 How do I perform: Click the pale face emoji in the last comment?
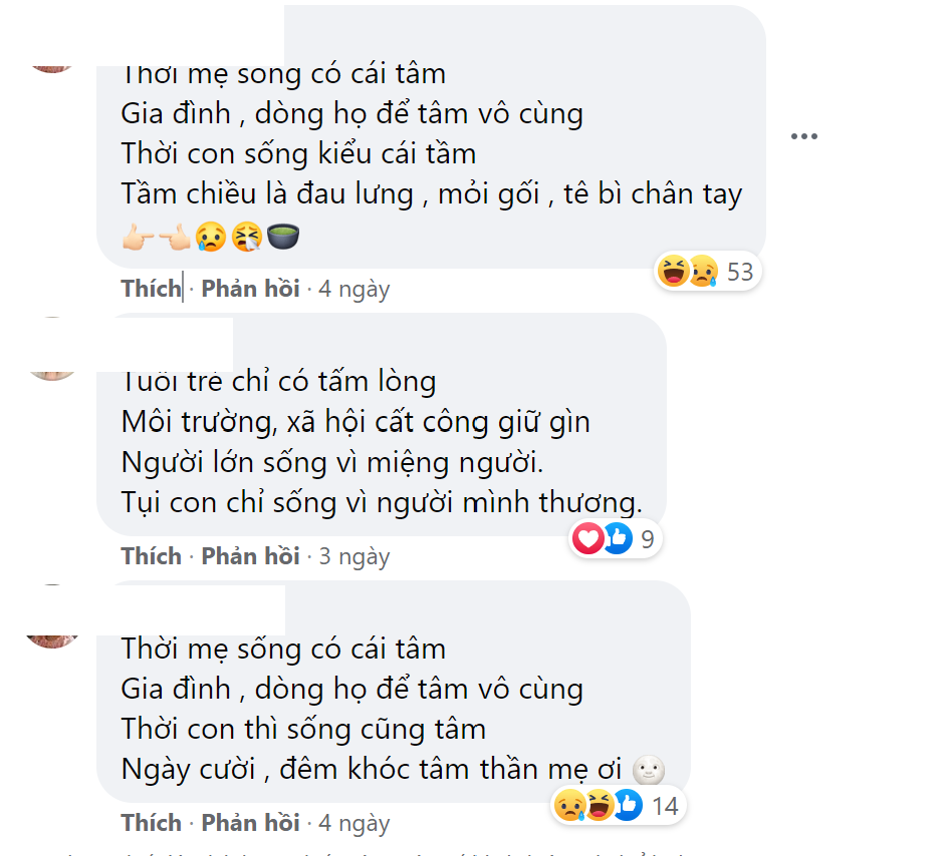pos(650,770)
